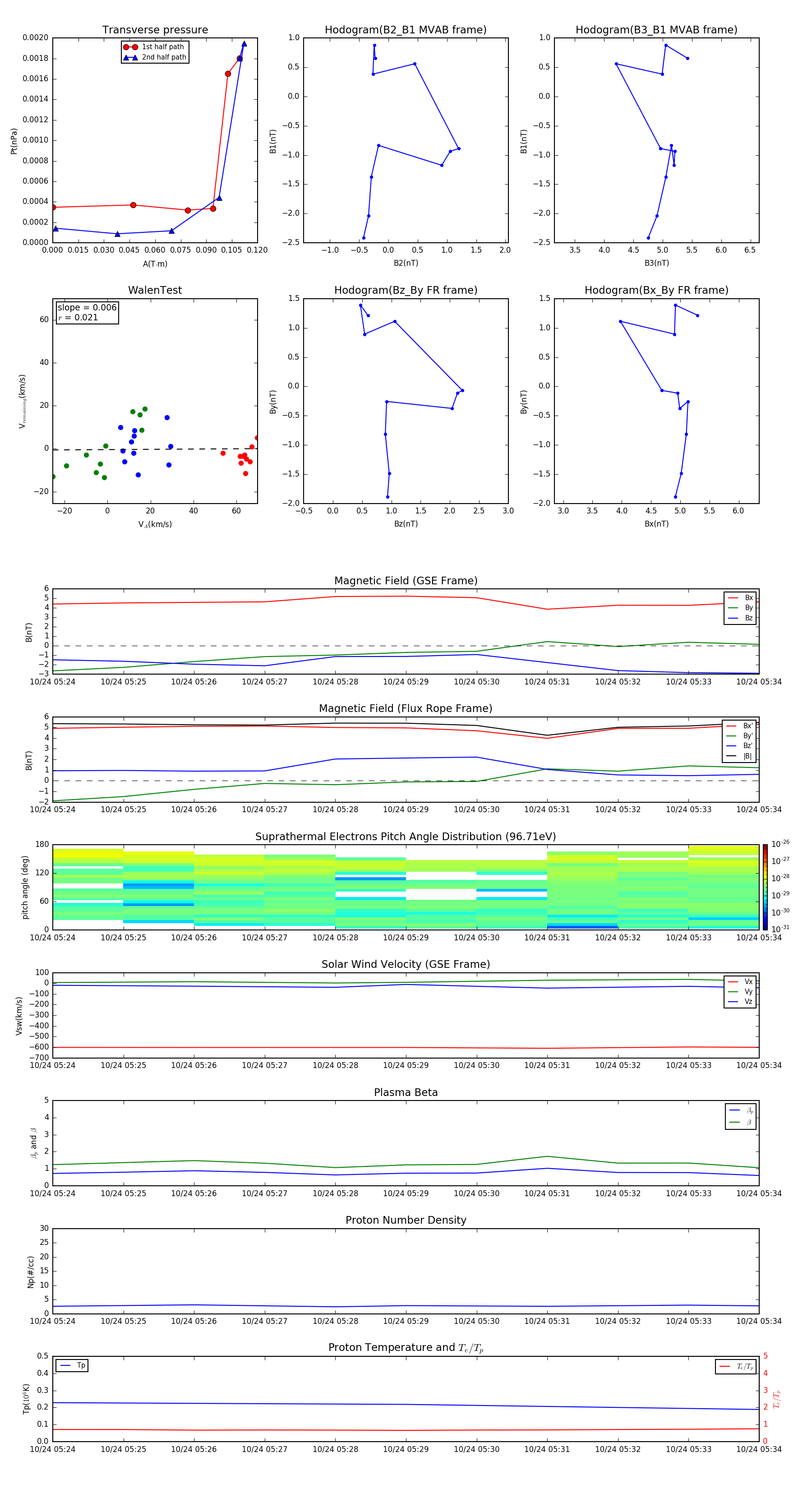This screenshot has height=1489, width=812.
Task: Click the topmost blue triangle in Transverse pressure
Action: click(244, 44)
